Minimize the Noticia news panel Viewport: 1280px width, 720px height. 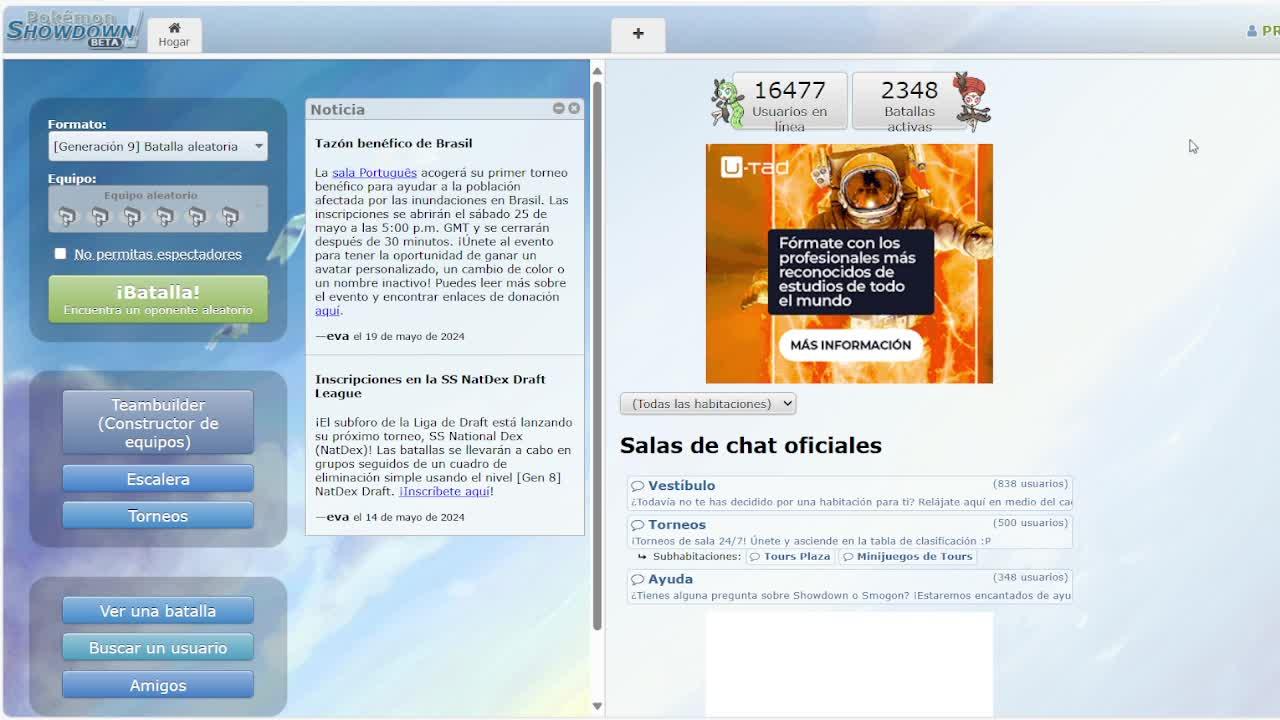559,108
